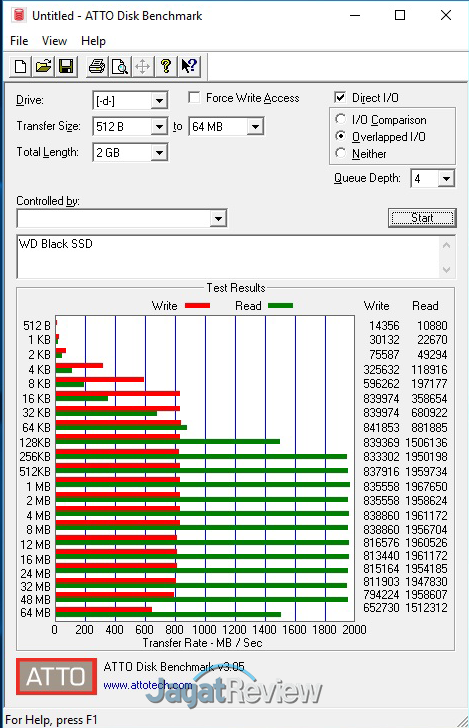
Task: Click the description box scroll up arrow
Action: tap(447, 245)
